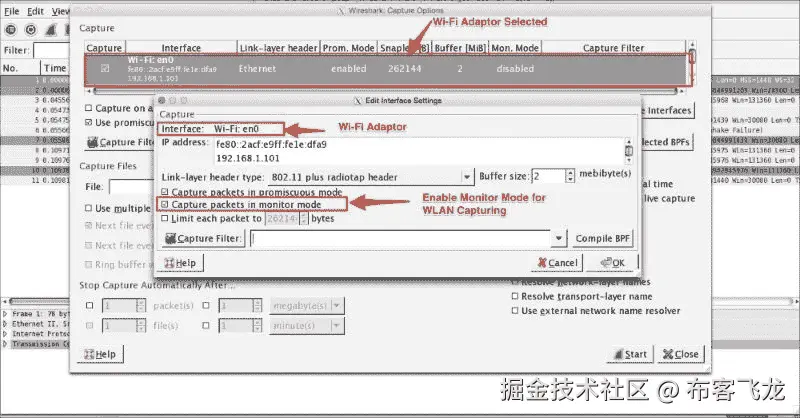Image resolution: width=800 pixels, height=418 pixels.
Task: Tick the stop after packet(s) checkbox
Action: [90, 306]
